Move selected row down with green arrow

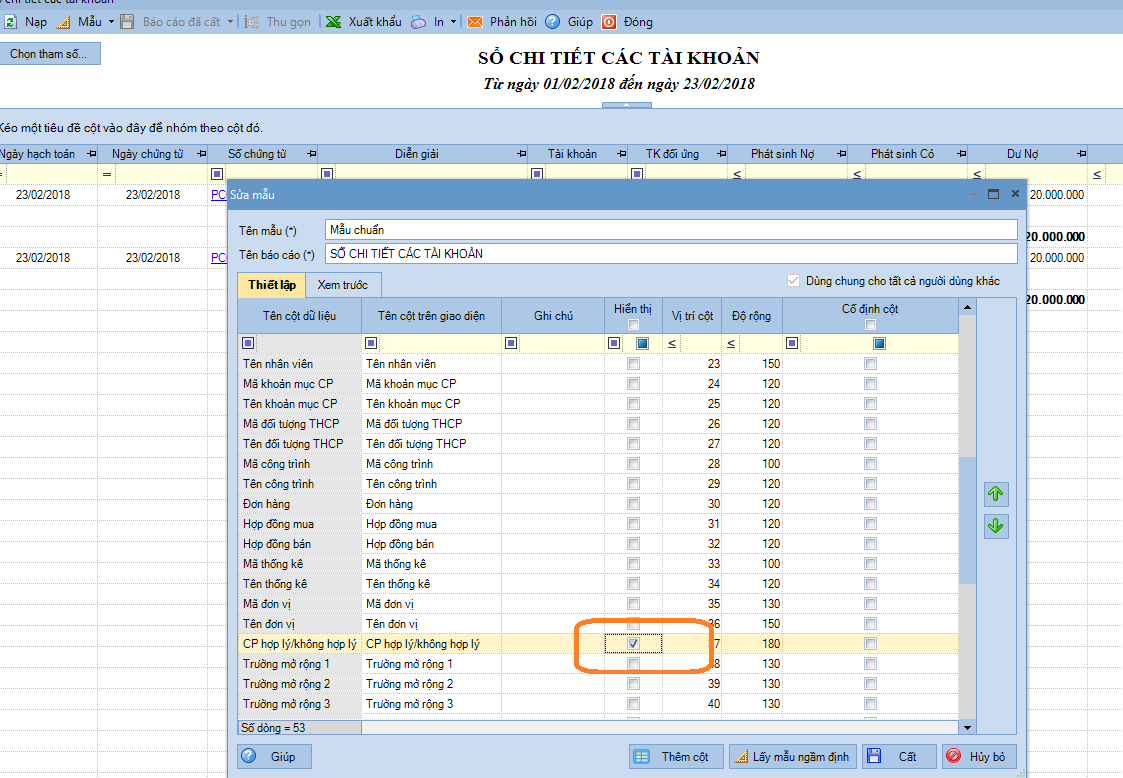995,526
